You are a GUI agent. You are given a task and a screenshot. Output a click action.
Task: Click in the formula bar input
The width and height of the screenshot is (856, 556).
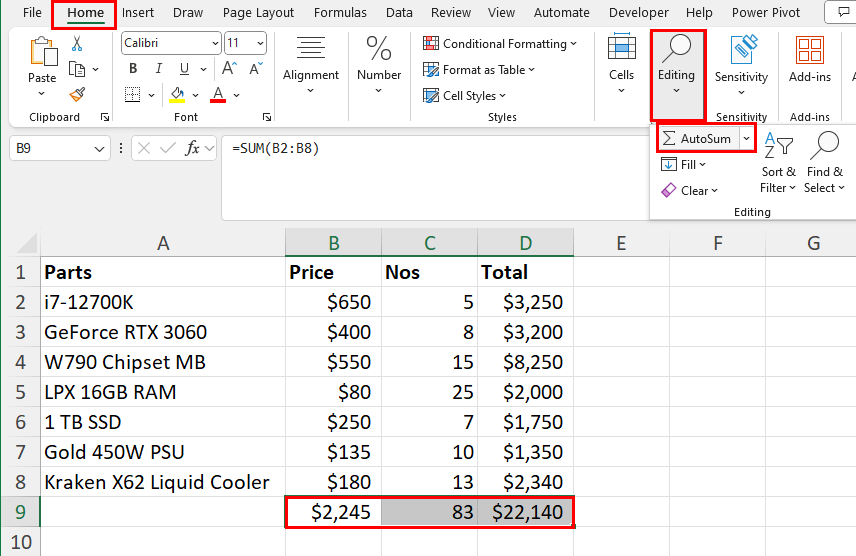tap(435, 178)
